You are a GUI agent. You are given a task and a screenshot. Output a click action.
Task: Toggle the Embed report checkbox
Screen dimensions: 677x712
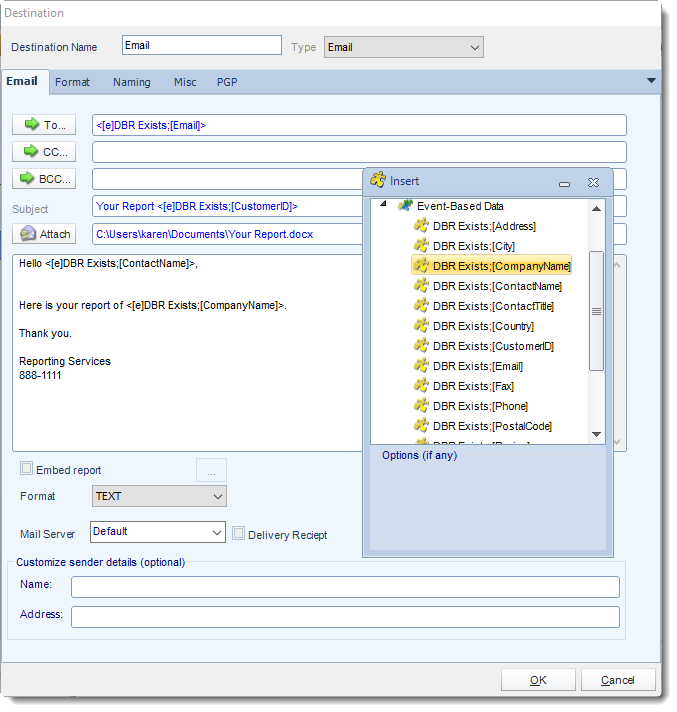tap(26, 468)
